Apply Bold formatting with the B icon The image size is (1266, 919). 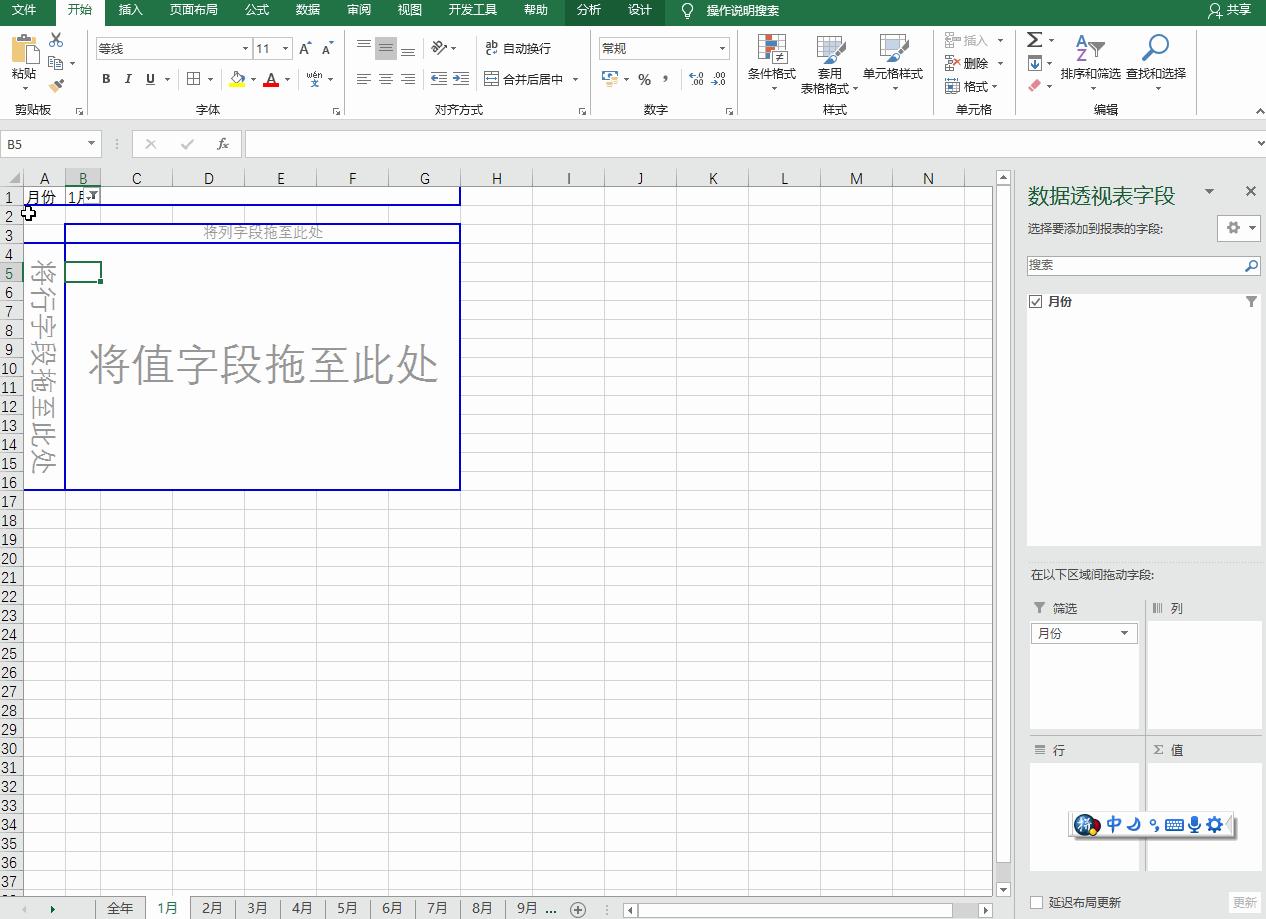[106, 78]
